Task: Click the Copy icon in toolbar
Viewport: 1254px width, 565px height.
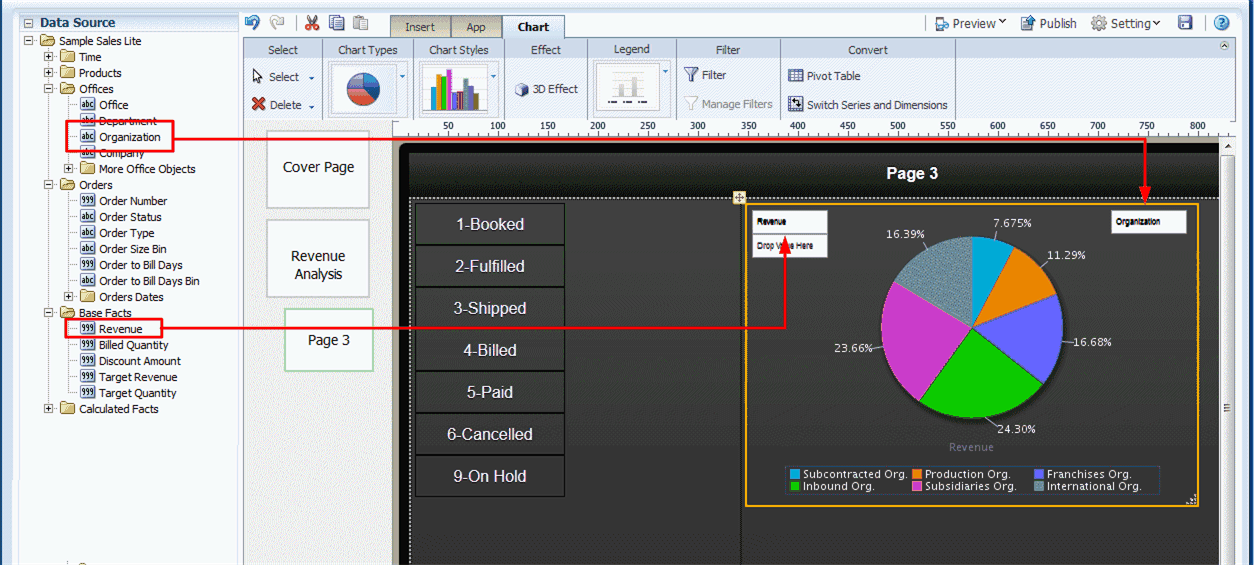Action: pyautogui.click(x=337, y=22)
